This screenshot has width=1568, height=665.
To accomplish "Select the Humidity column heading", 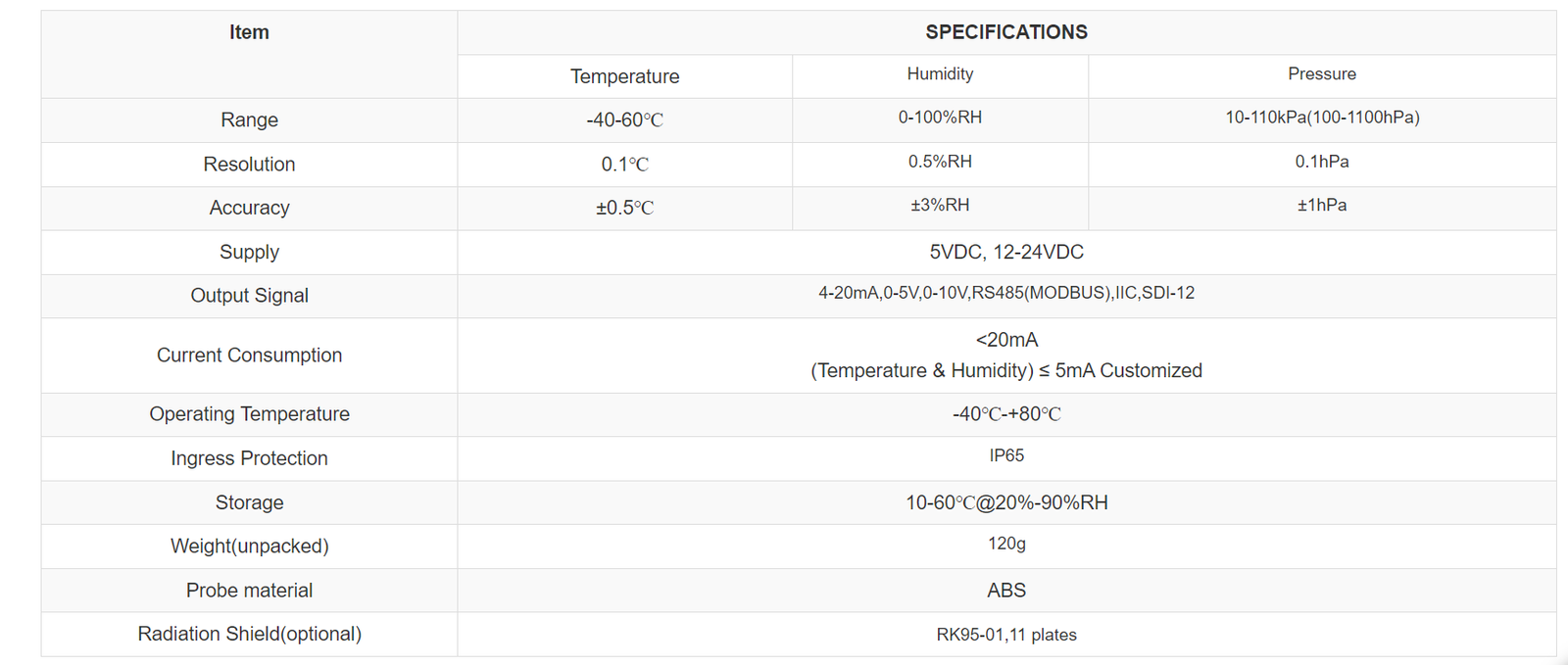I will [940, 74].
